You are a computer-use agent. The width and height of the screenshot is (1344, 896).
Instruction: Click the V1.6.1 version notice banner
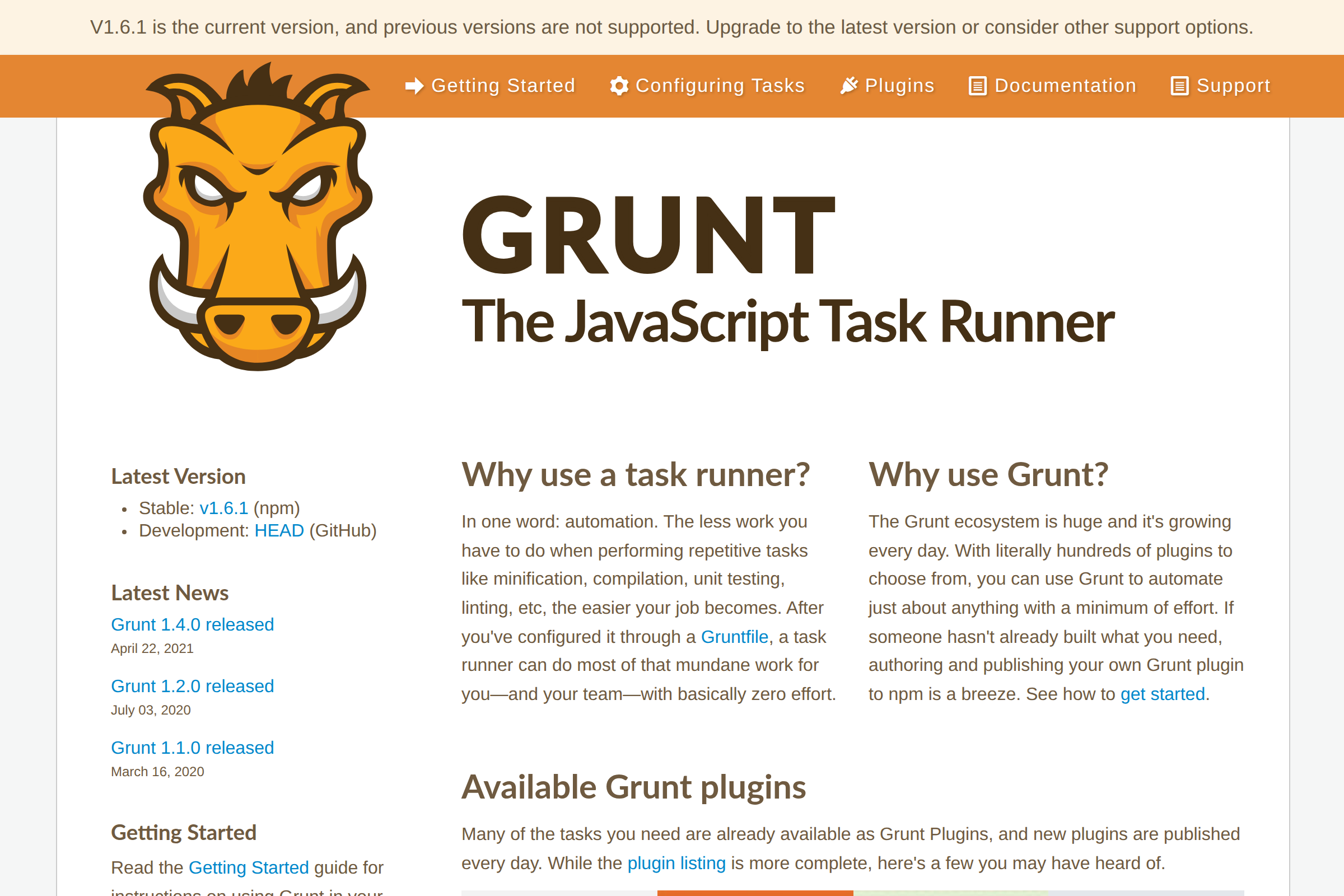point(672,27)
